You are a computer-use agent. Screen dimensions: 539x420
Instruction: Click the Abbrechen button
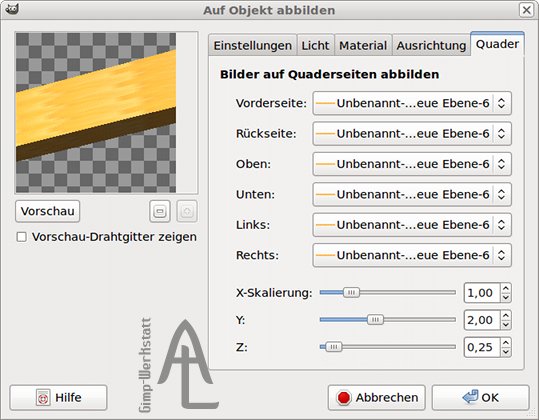point(377,397)
